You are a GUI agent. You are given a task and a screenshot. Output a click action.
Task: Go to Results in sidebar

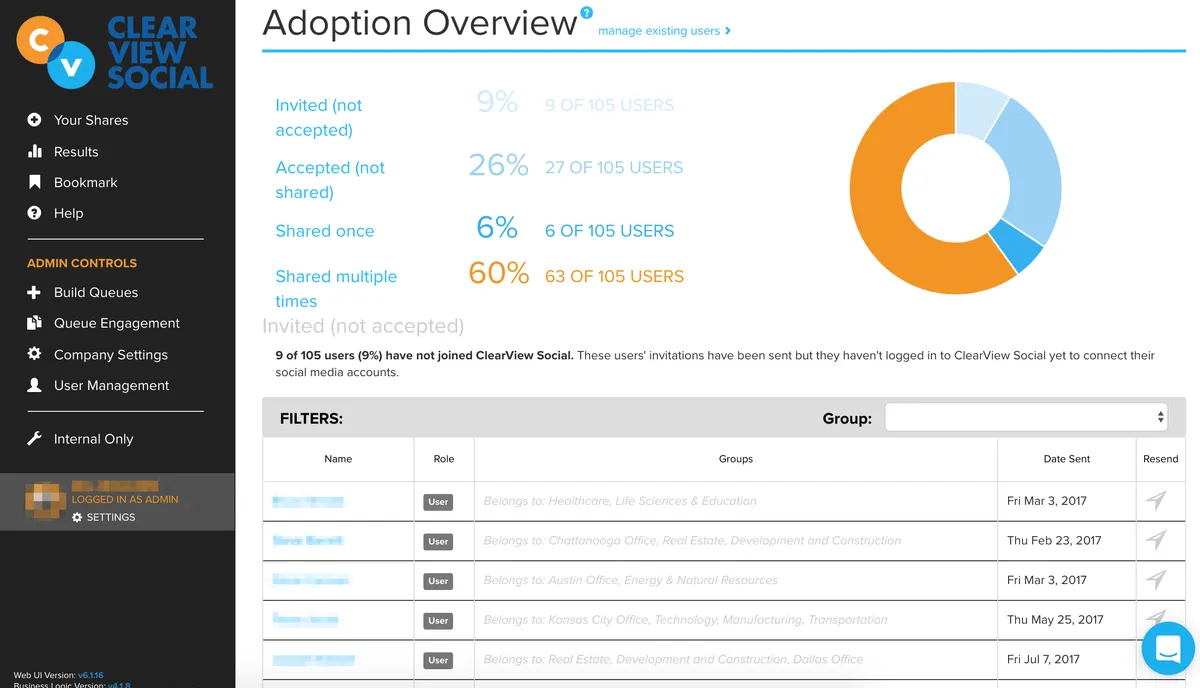[76, 152]
